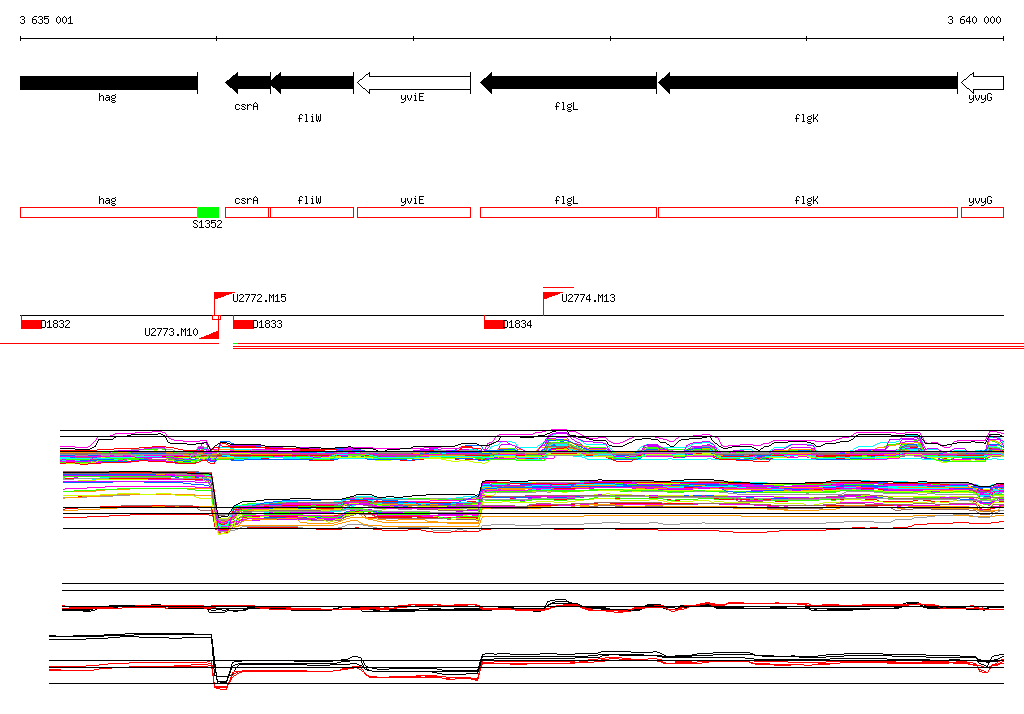This screenshot has height=714, width=1024.
Task: Click the yviE label under white arrow
Action: (412, 97)
